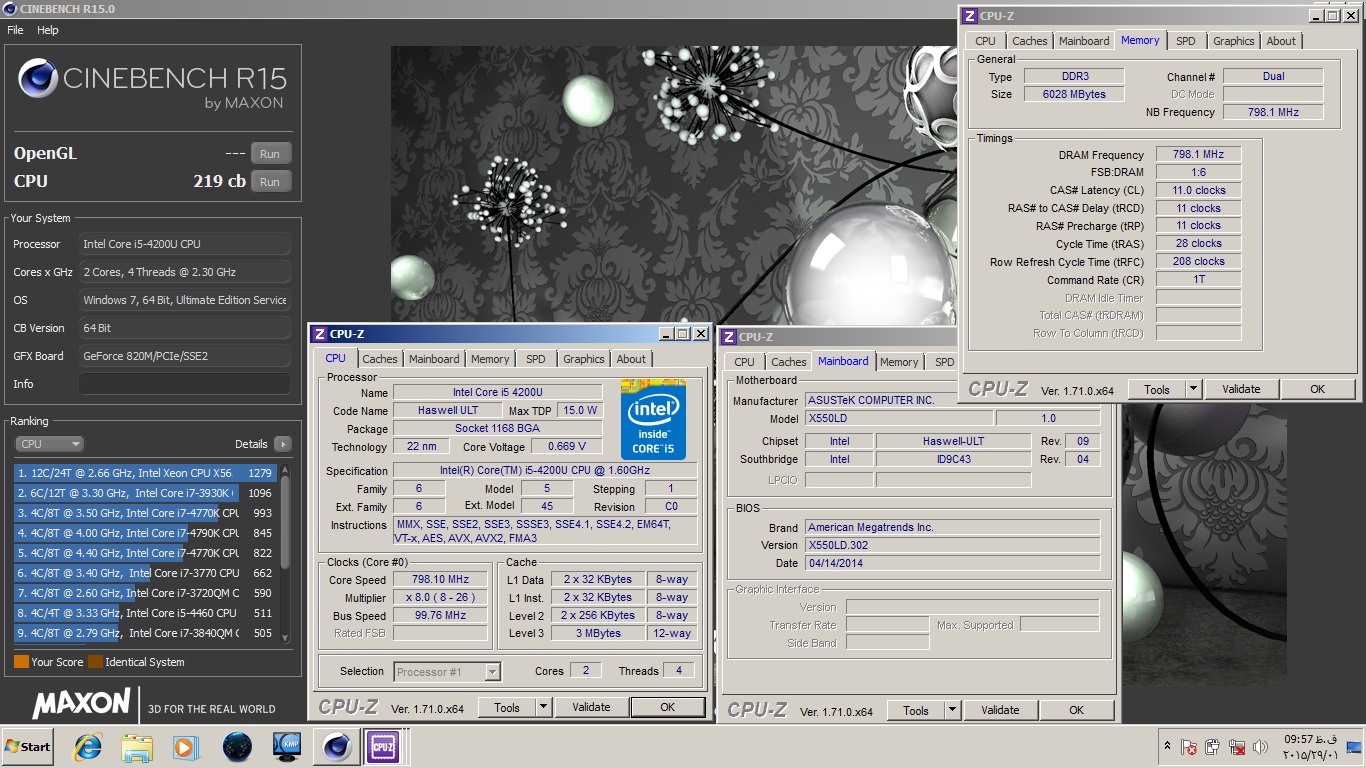Open Windows Media Player taskbar icon
The image size is (1366, 768).
point(185,747)
